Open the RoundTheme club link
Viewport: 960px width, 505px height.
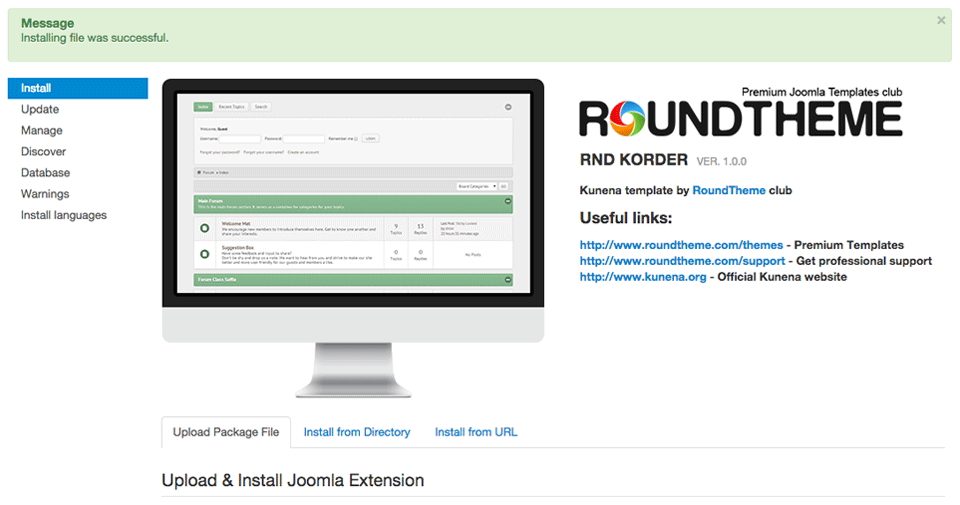(729, 190)
